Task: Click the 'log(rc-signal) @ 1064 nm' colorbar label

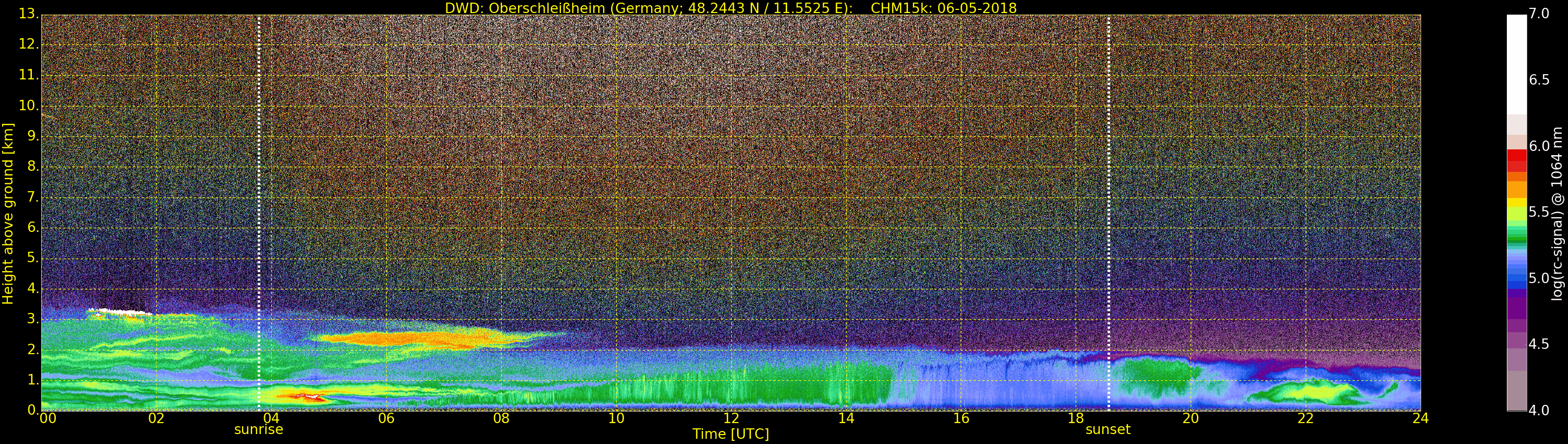Action: point(1557,214)
